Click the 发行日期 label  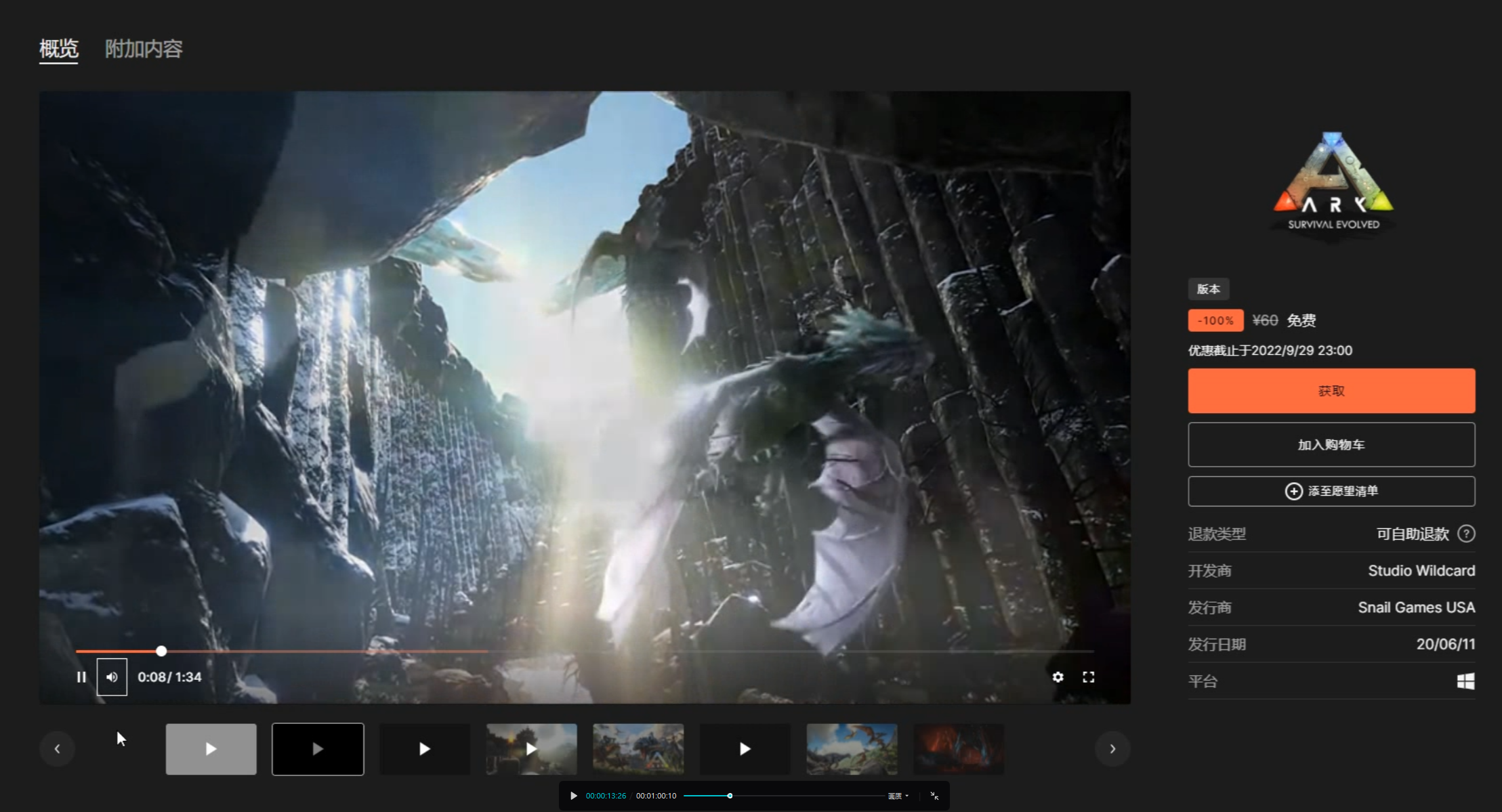pyautogui.click(x=1217, y=644)
